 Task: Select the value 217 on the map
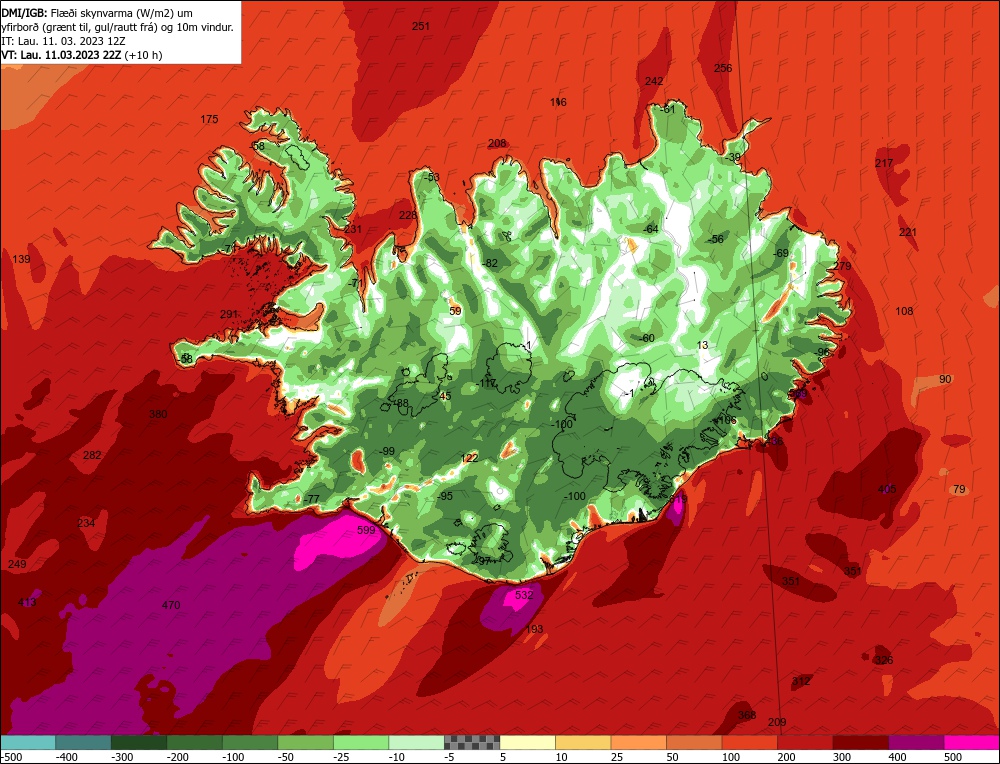pos(884,163)
